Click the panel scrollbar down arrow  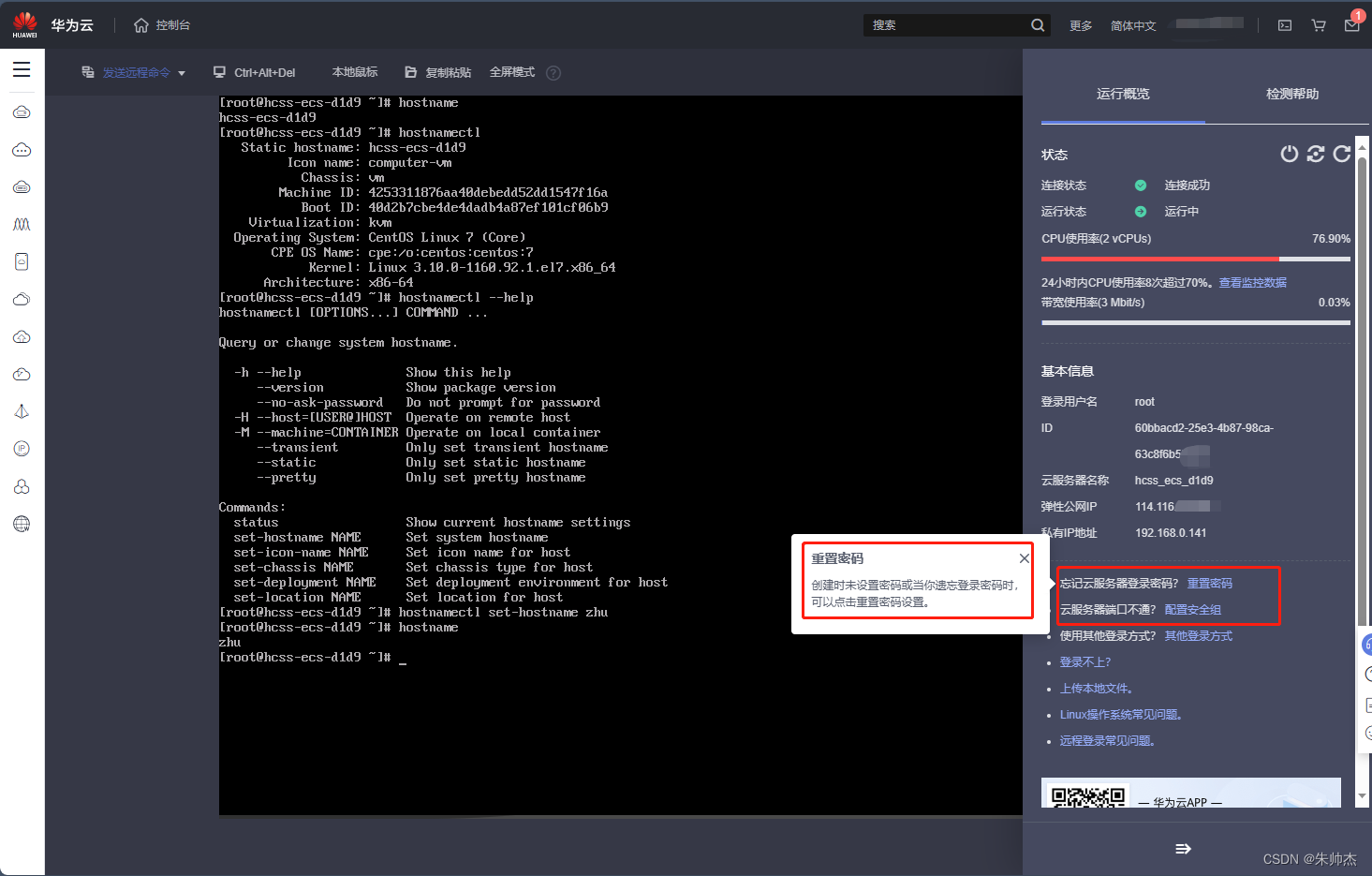point(1363,797)
